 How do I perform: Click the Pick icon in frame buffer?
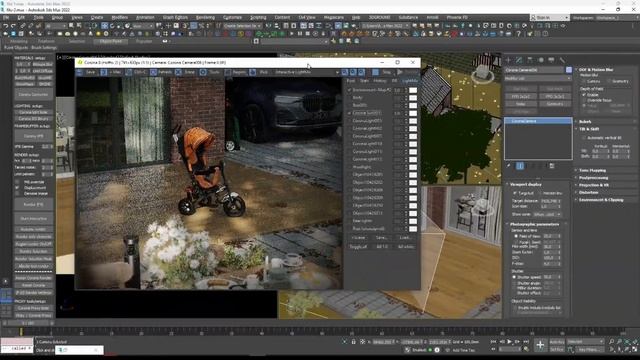click(253, 72)
